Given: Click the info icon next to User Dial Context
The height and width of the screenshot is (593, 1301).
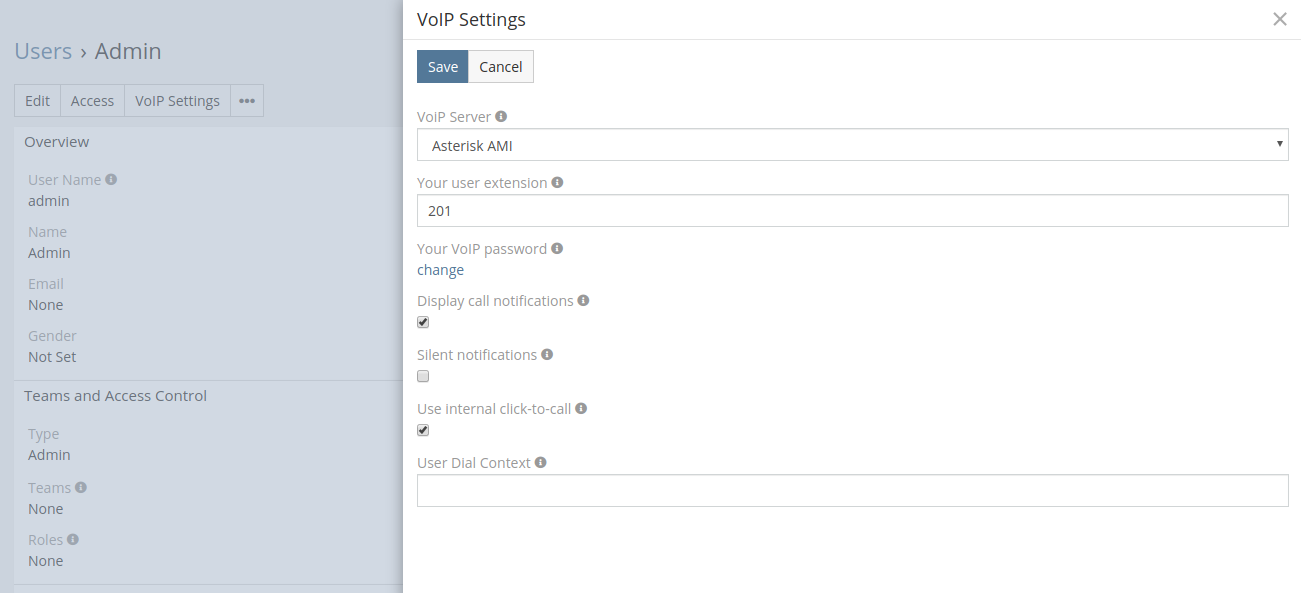Looking at the screenshot, I should (x=540, y=462).
